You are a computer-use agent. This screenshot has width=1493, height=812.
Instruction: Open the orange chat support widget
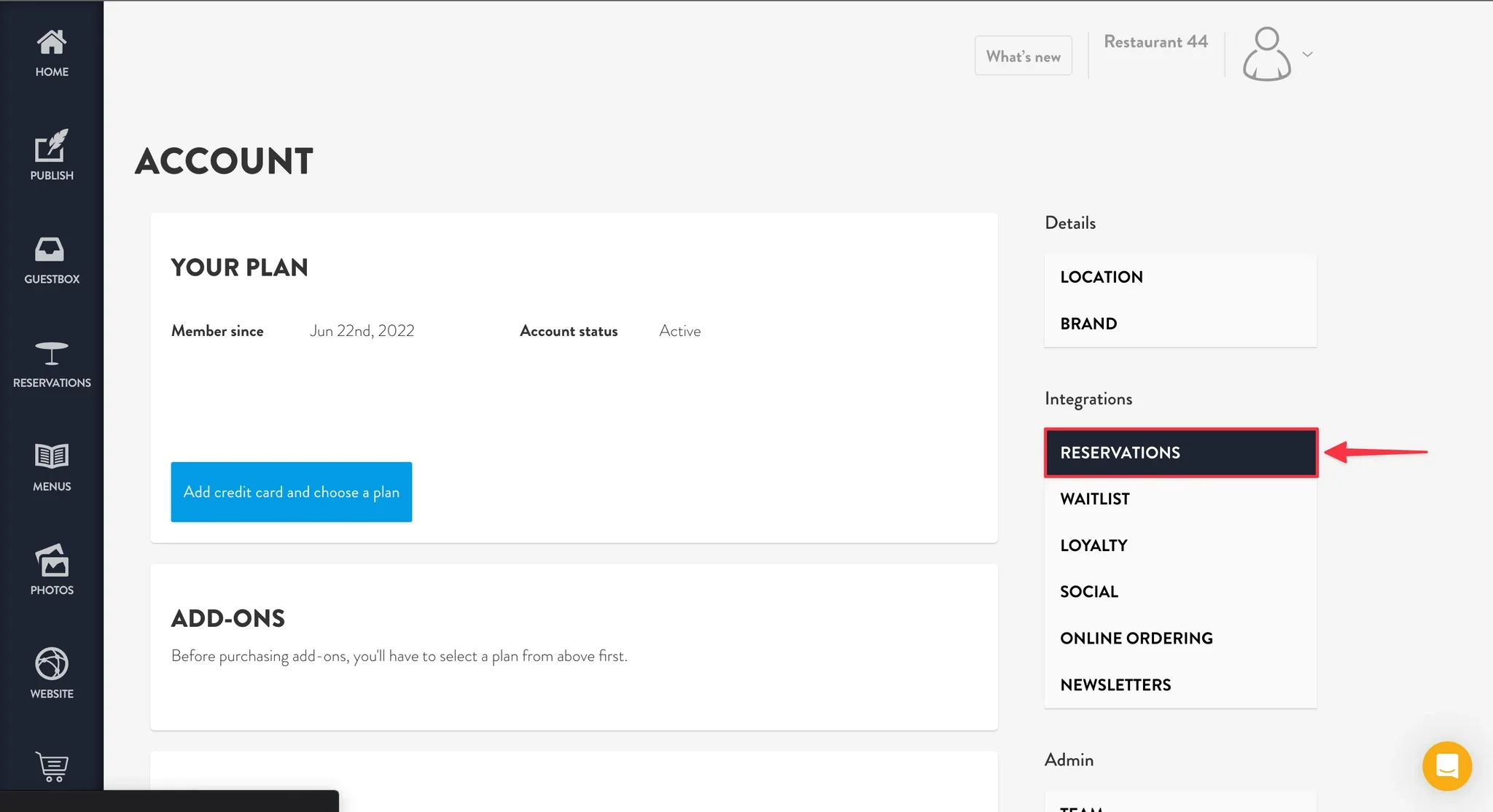click(x=1447, y=766)
